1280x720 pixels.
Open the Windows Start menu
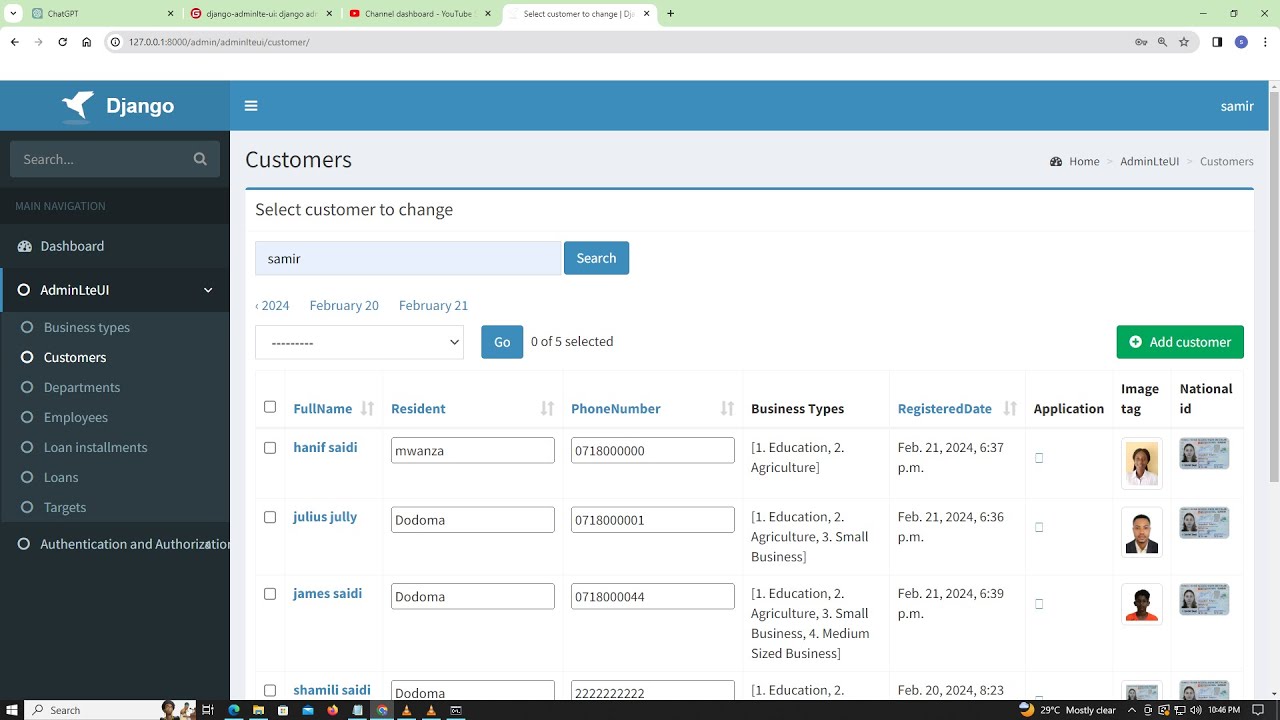(x=12, y=710)
